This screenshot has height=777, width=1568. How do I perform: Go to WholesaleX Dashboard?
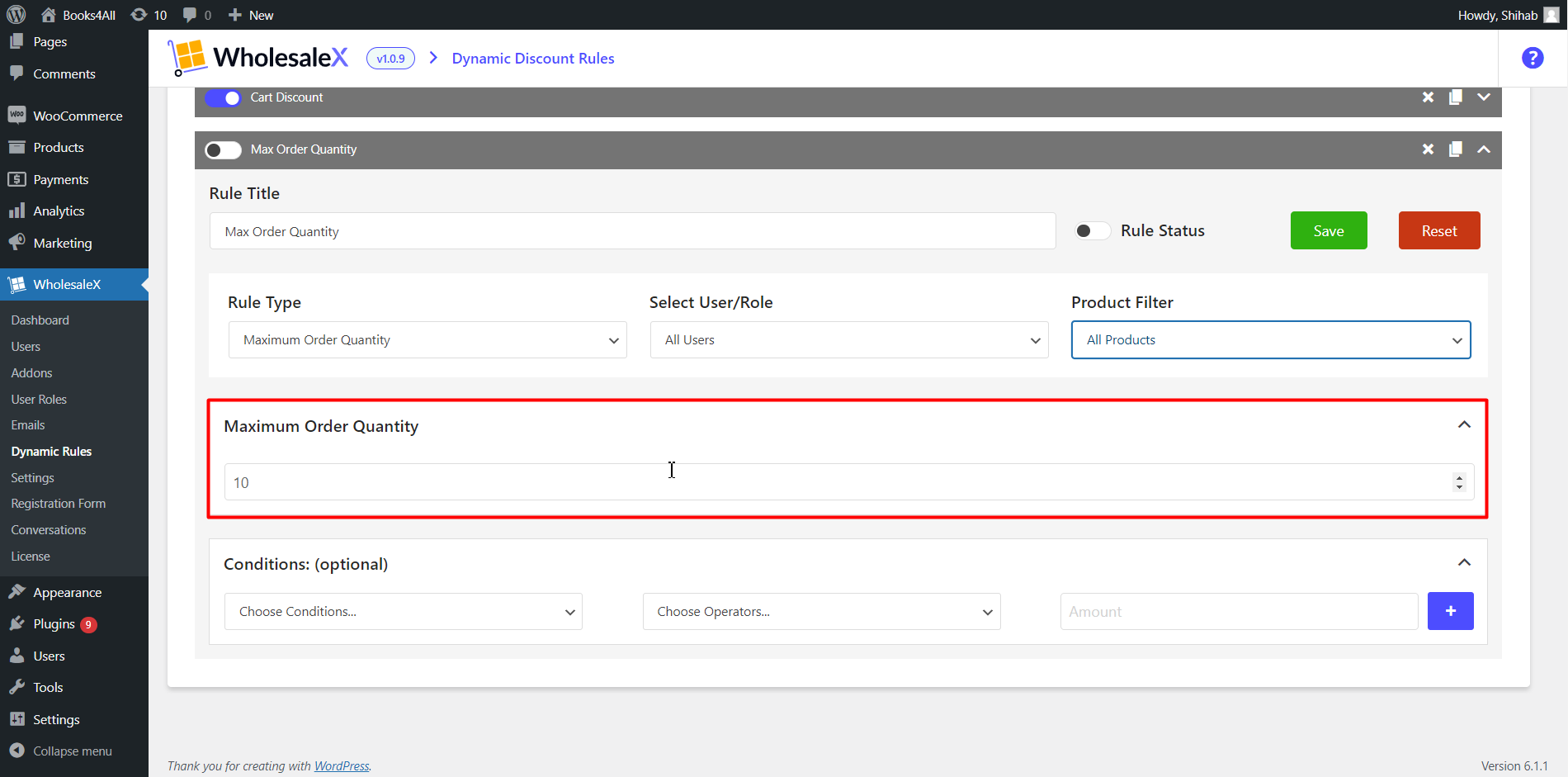point(40,320)
